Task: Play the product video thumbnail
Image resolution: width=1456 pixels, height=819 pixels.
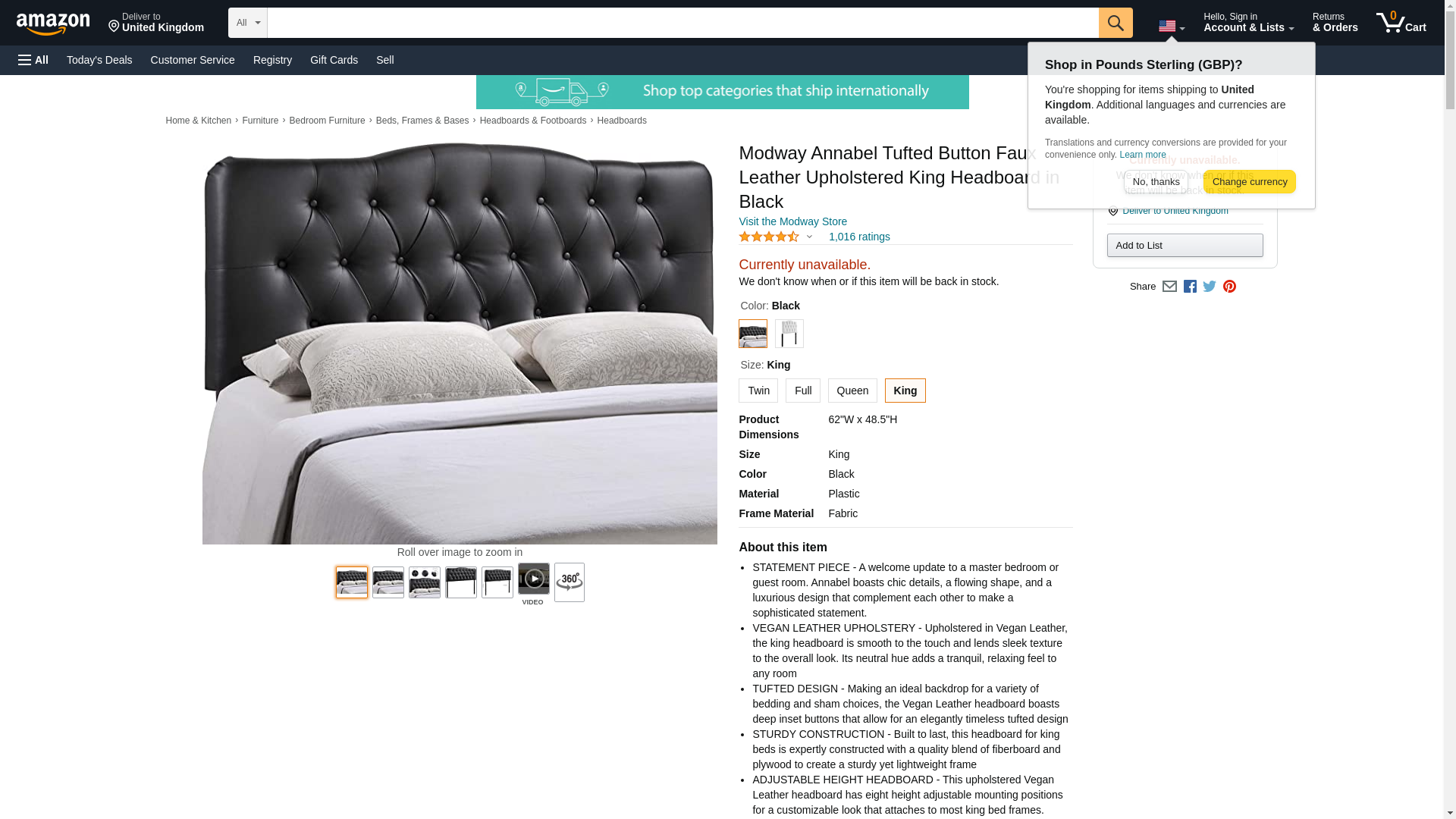Action: coord(533,579)
